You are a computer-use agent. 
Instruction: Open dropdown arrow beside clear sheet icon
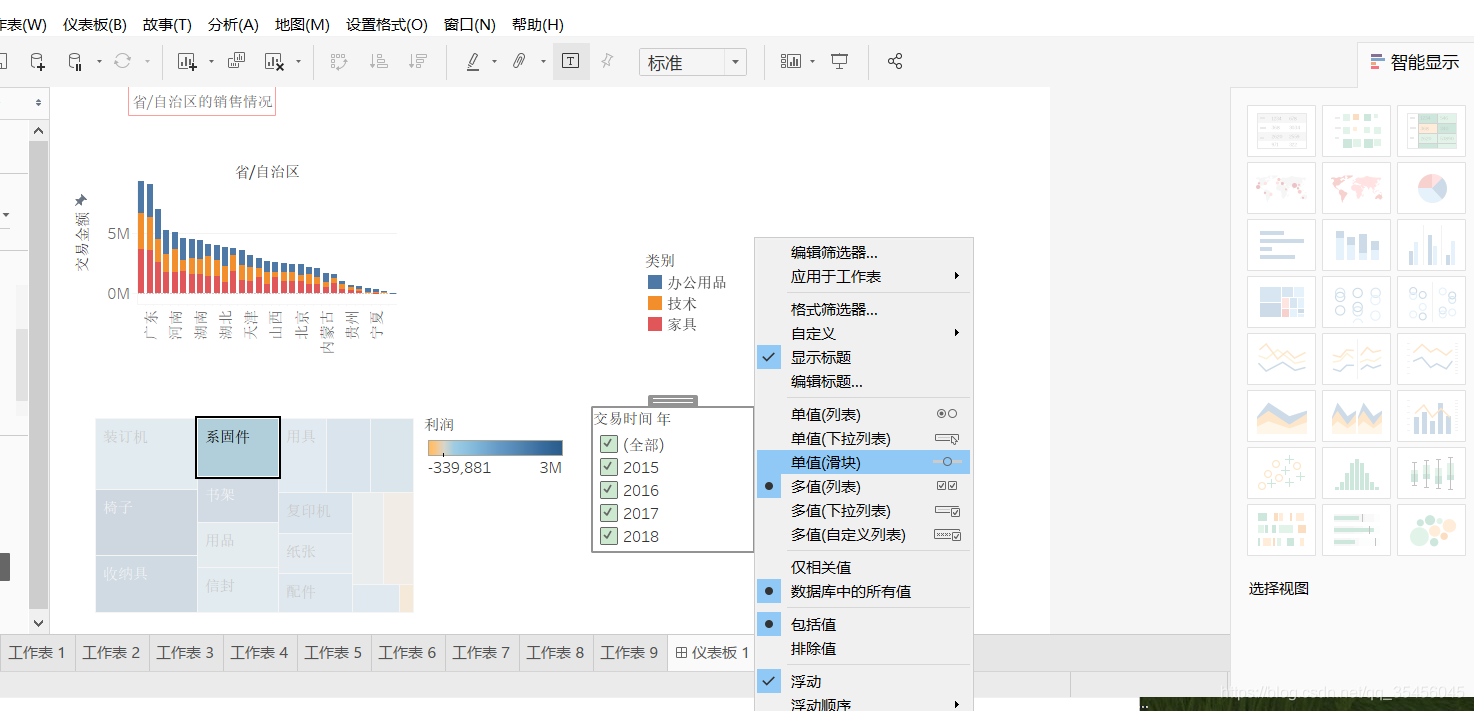tap(299, 62)
